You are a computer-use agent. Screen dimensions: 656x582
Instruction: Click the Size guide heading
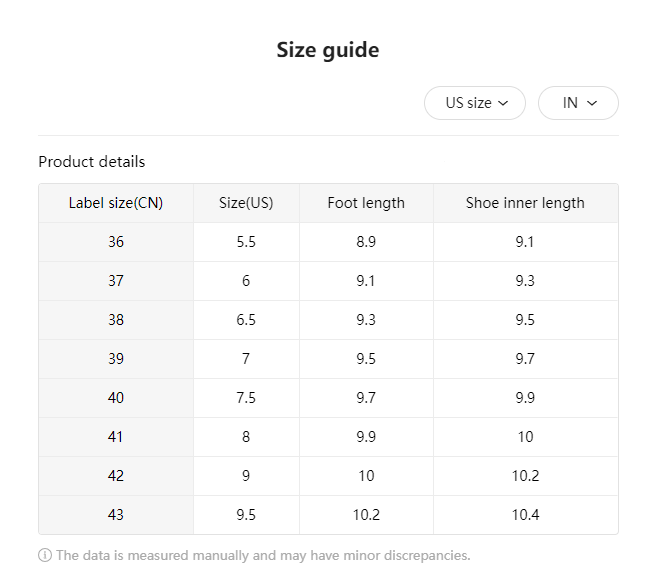coord(328,50)
